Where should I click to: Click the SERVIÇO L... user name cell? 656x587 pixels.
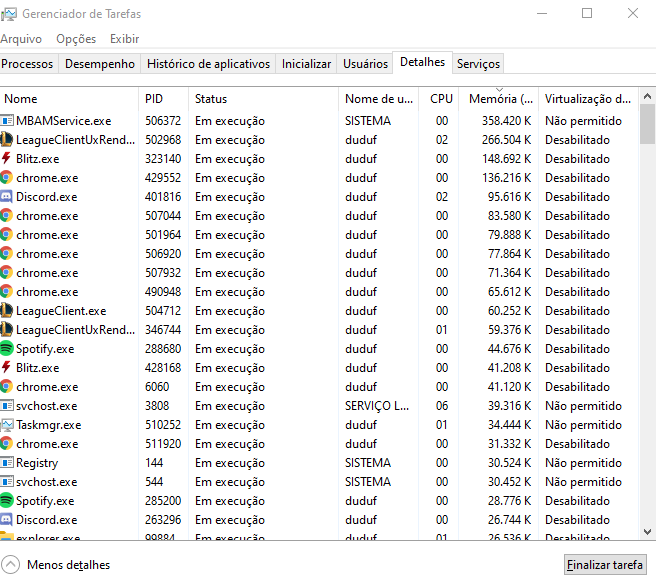coord(377,406)
